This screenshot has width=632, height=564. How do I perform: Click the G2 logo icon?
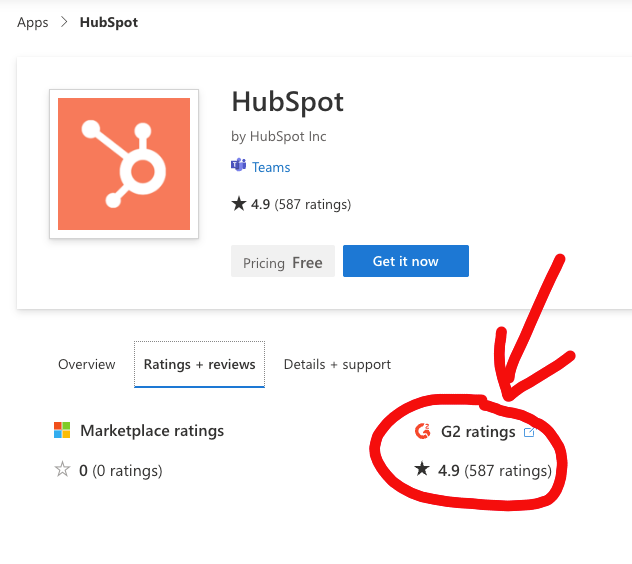(423, 431)
